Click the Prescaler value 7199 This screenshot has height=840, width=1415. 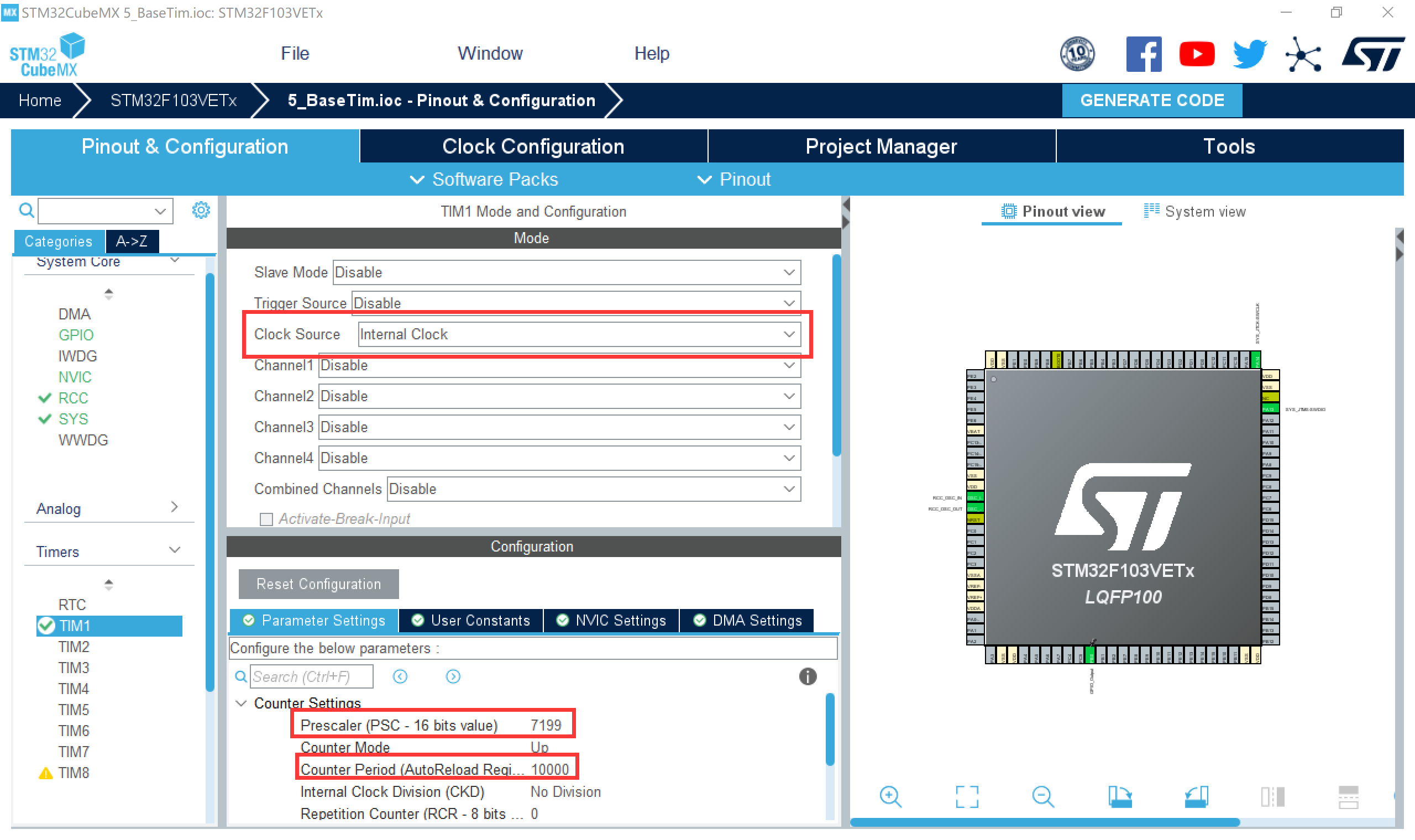[x=546, y=726]
